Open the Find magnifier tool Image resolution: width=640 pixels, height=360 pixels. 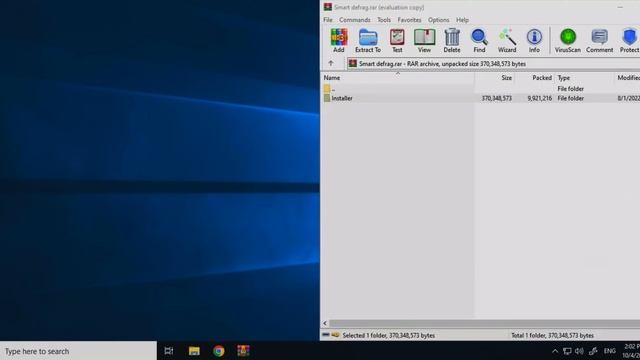click(479, 41)
